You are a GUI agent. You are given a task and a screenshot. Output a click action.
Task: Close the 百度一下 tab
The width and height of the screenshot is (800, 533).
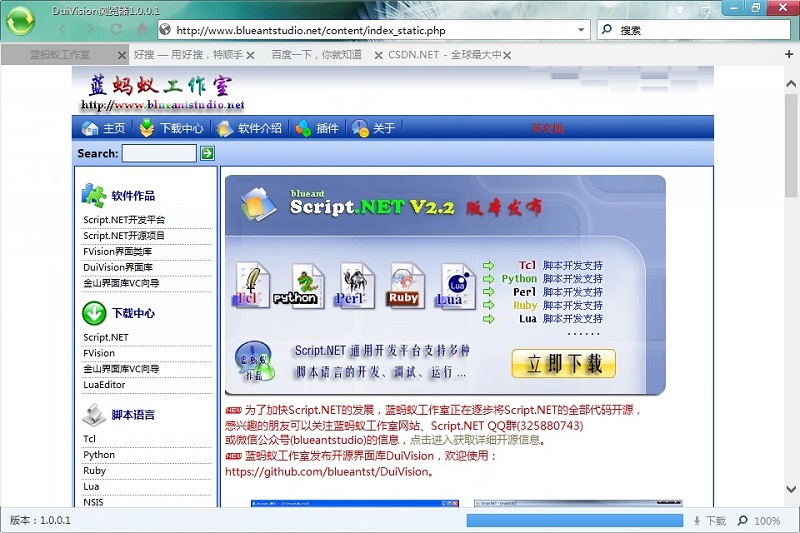click(379, 55)
